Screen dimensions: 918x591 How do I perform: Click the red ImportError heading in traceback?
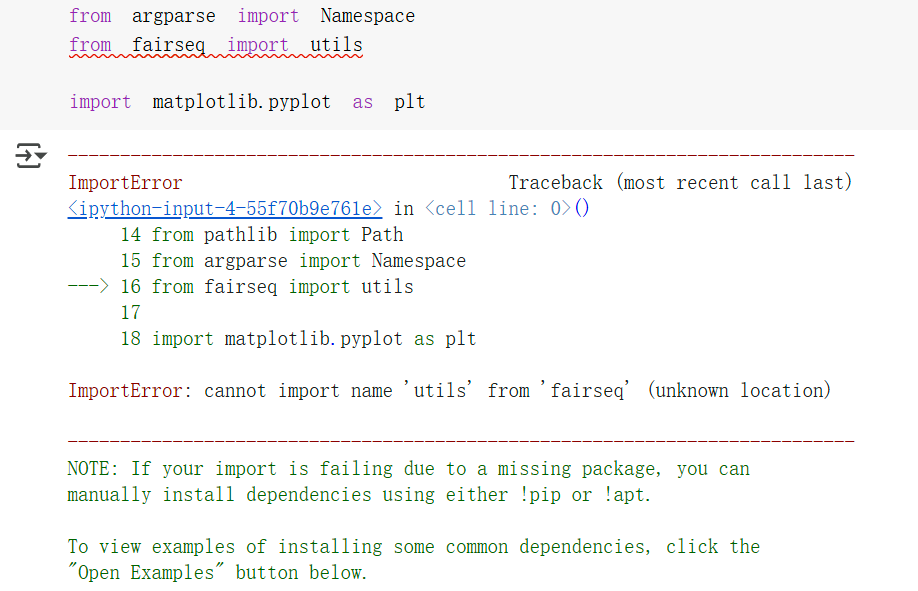pos(125,182)
